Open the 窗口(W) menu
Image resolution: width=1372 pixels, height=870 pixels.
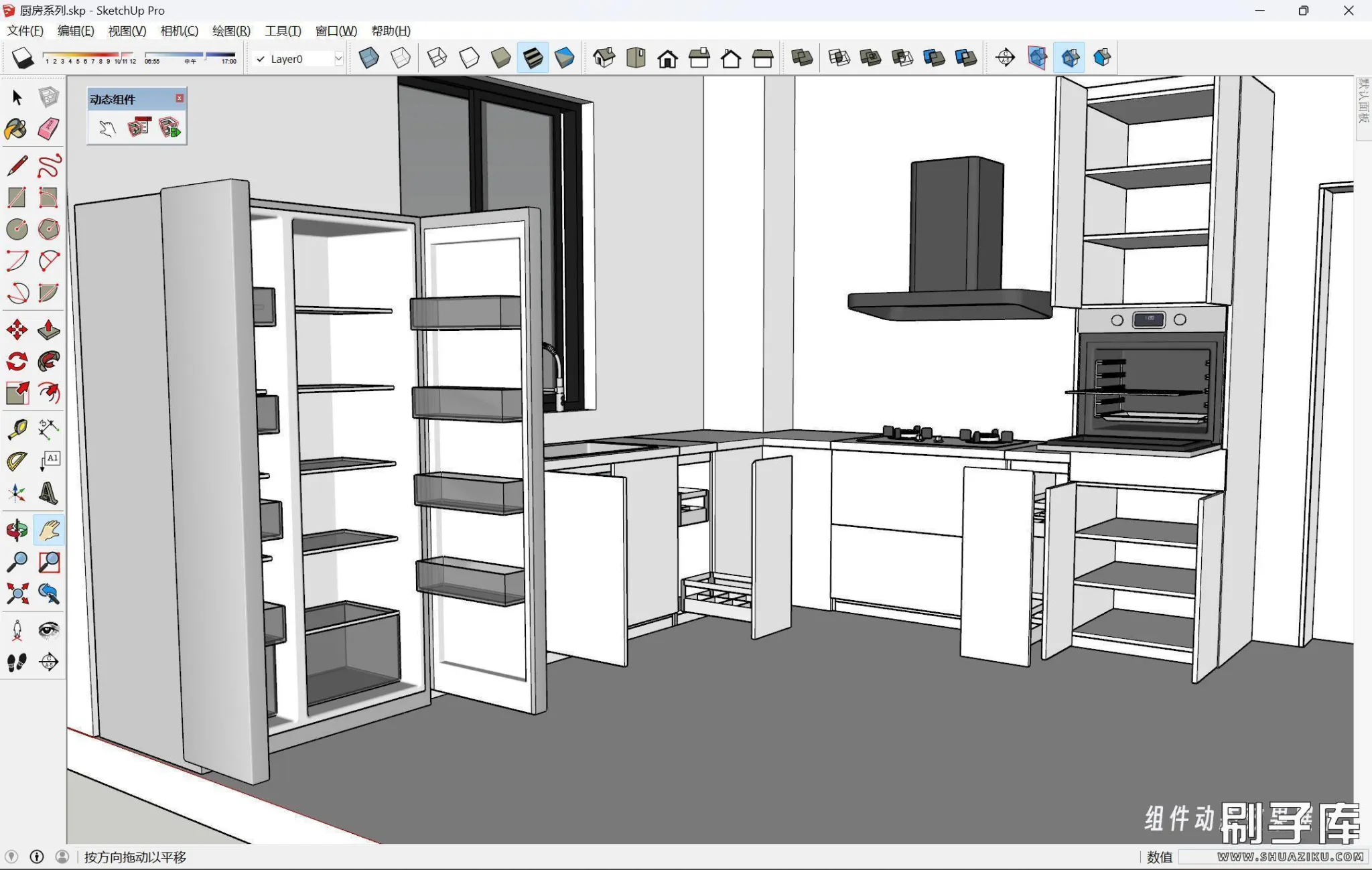point(336,31)
